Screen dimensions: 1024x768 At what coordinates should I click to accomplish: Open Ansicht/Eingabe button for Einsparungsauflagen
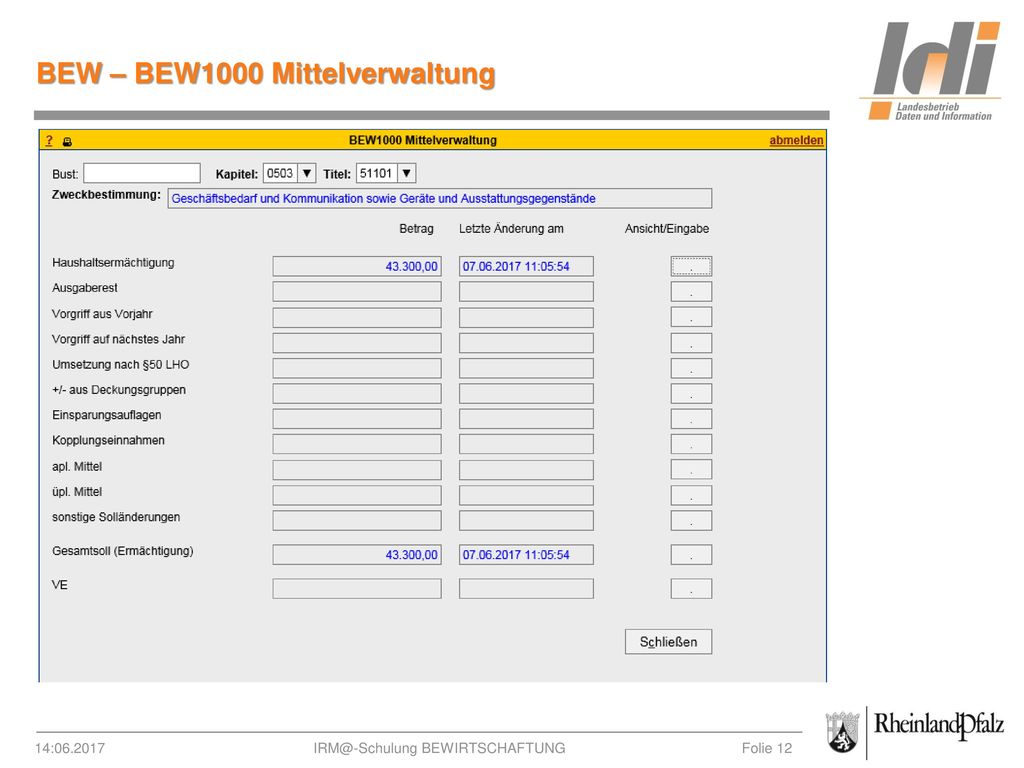coord(691,419)
